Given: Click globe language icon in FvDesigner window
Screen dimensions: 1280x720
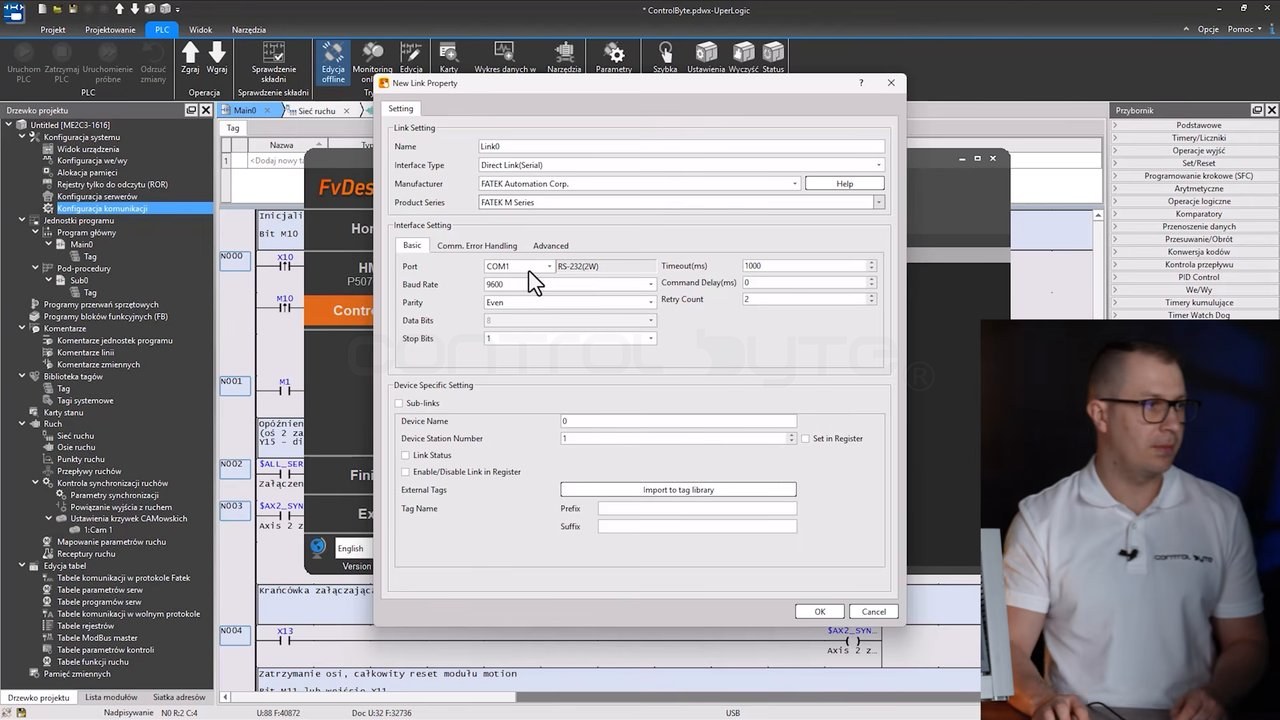Looking at the screenshot, I should click(x=318, y=547).
